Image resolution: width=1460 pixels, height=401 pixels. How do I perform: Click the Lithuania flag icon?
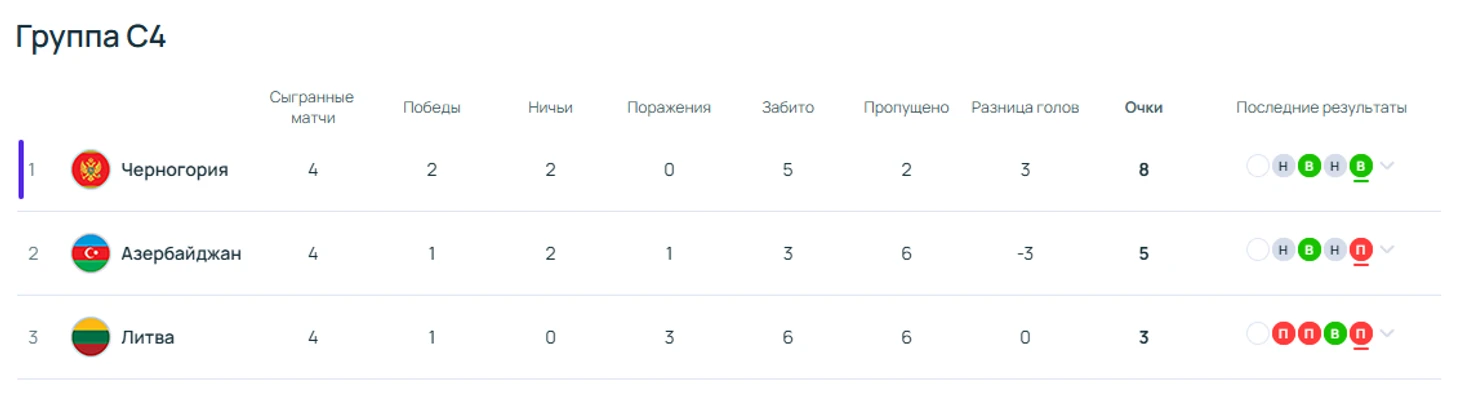coord(91,337)
